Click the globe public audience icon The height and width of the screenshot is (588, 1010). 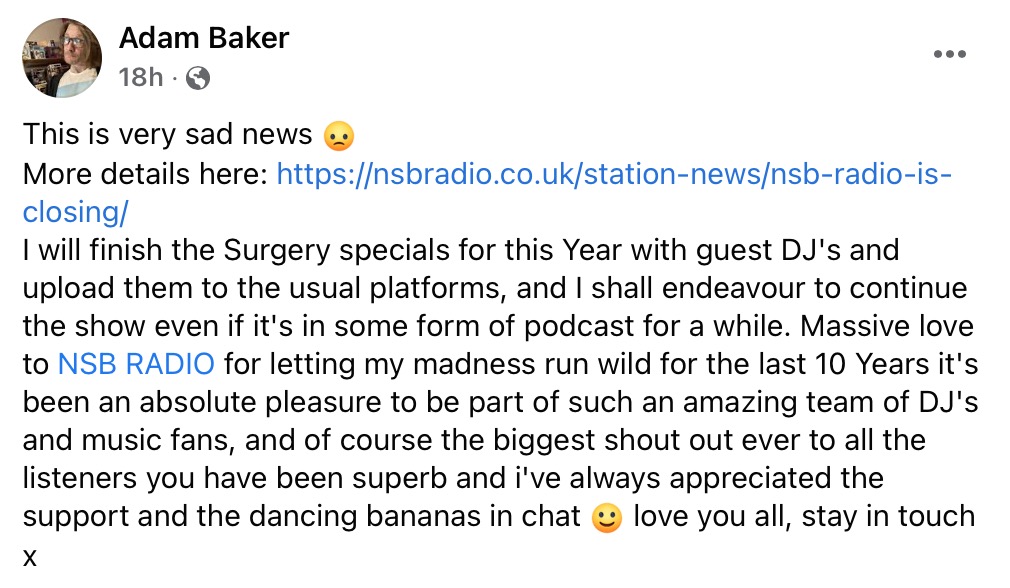click(198, 77)
